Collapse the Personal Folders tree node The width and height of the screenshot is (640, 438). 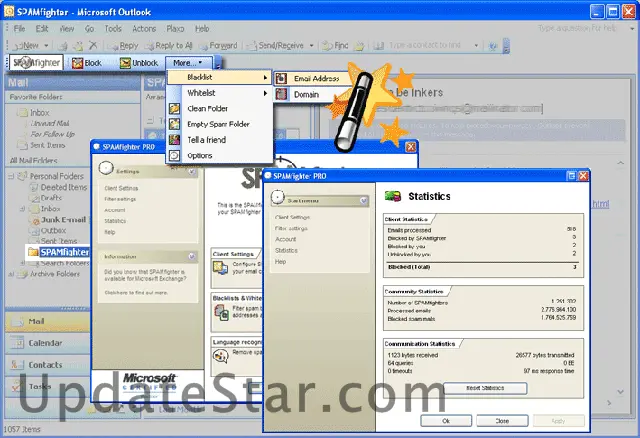[x=11, y=176]
